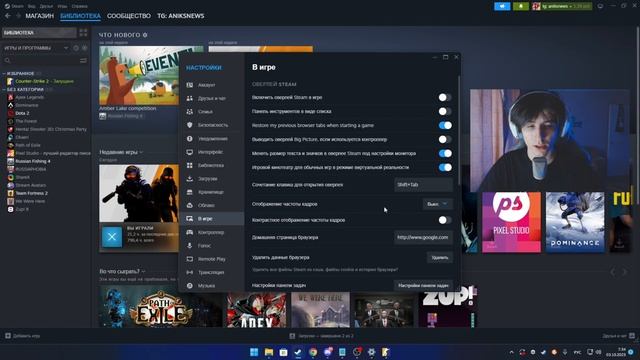
Task: Open the Уведомления settings section
Action: point(211,138)
